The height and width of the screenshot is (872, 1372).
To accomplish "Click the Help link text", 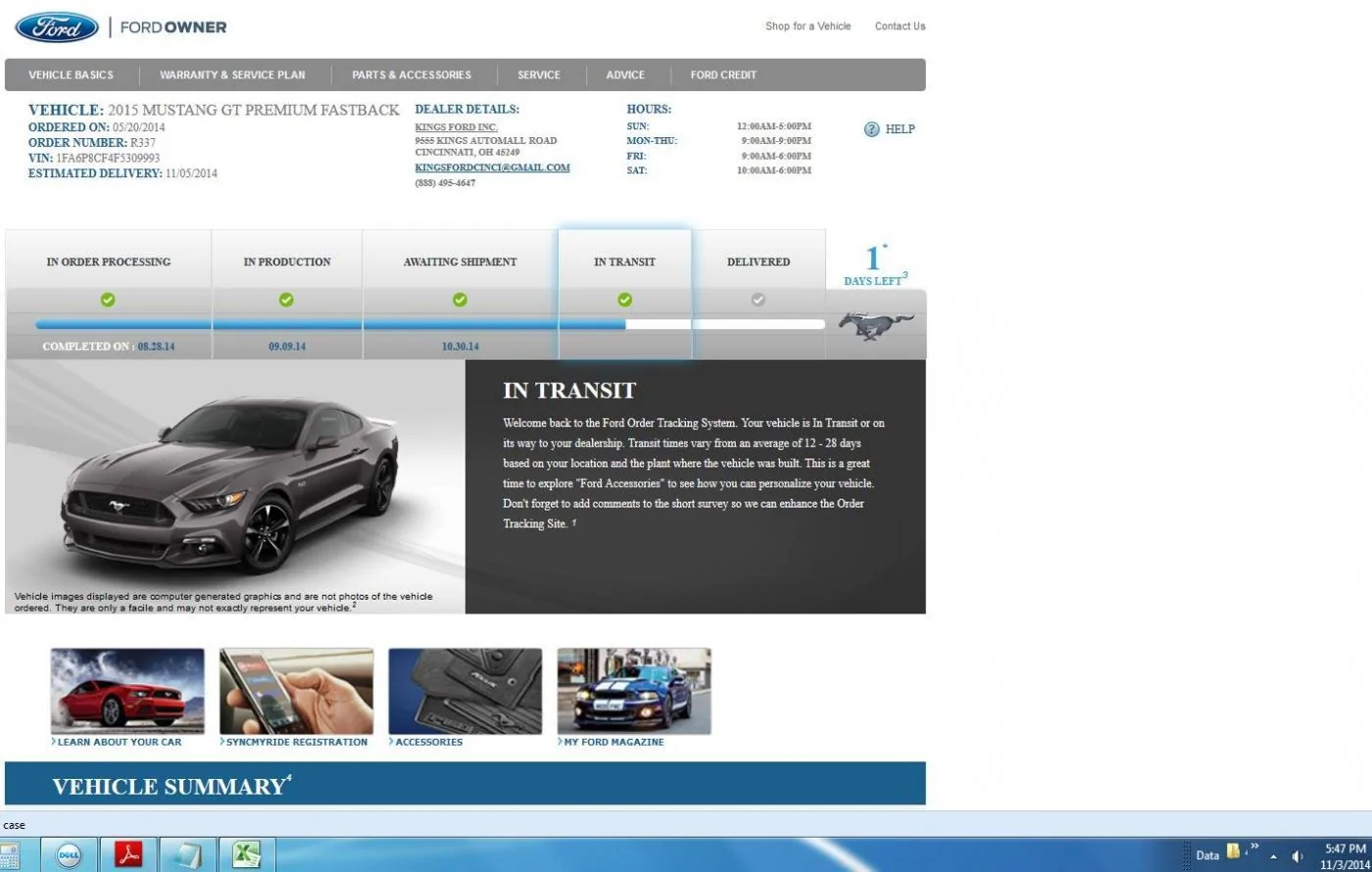I will point(900,129).
